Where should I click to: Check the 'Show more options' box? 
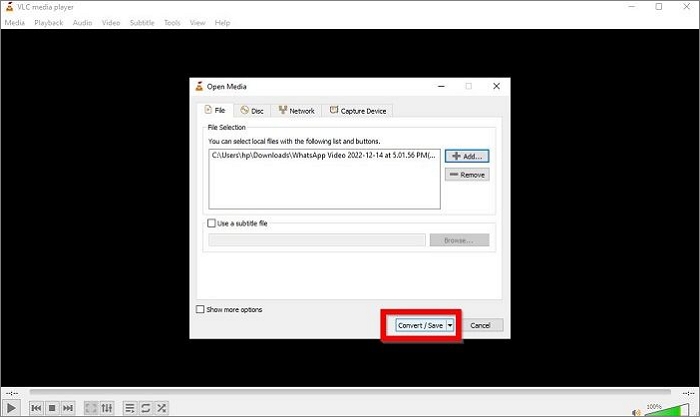pos(201,310)
